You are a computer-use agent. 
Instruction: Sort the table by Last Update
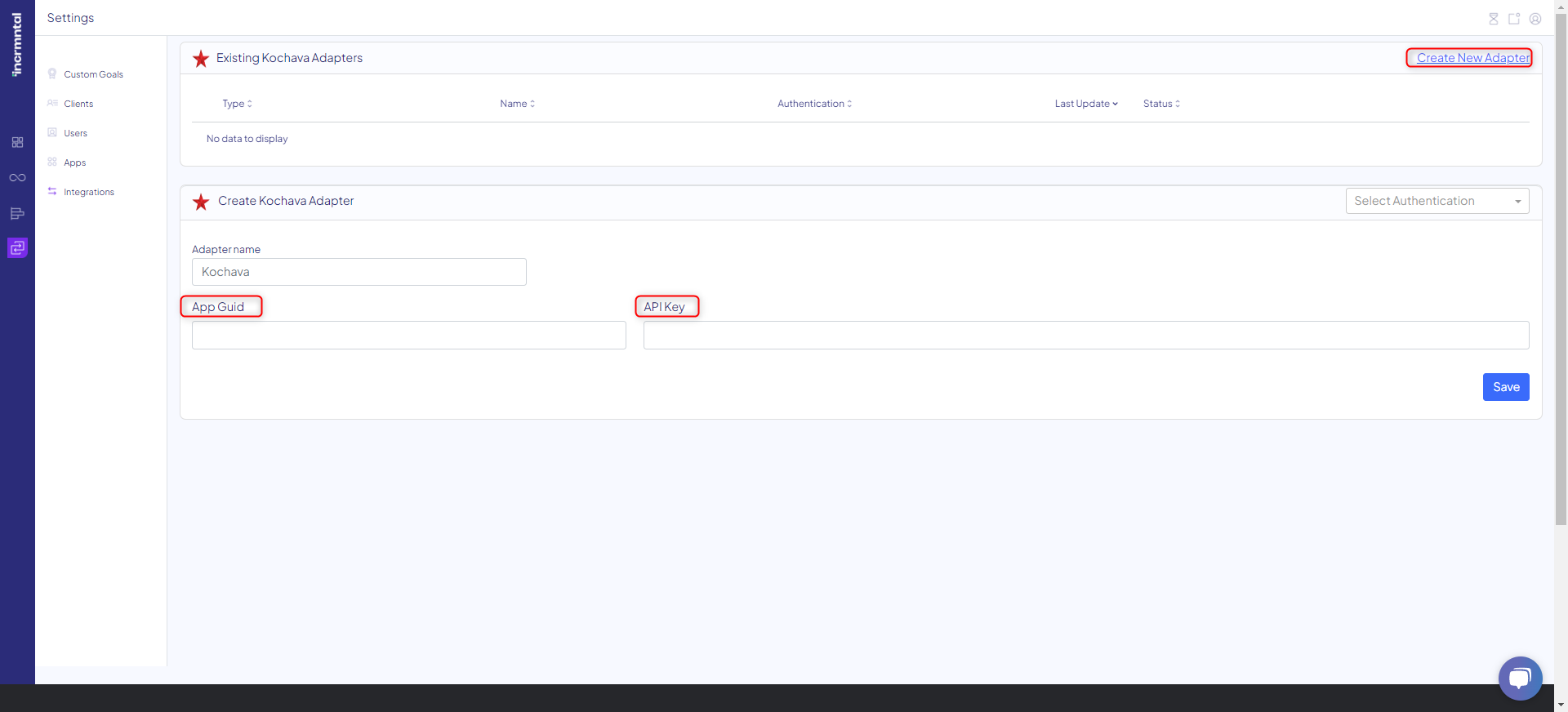(x=1085, y=104)
